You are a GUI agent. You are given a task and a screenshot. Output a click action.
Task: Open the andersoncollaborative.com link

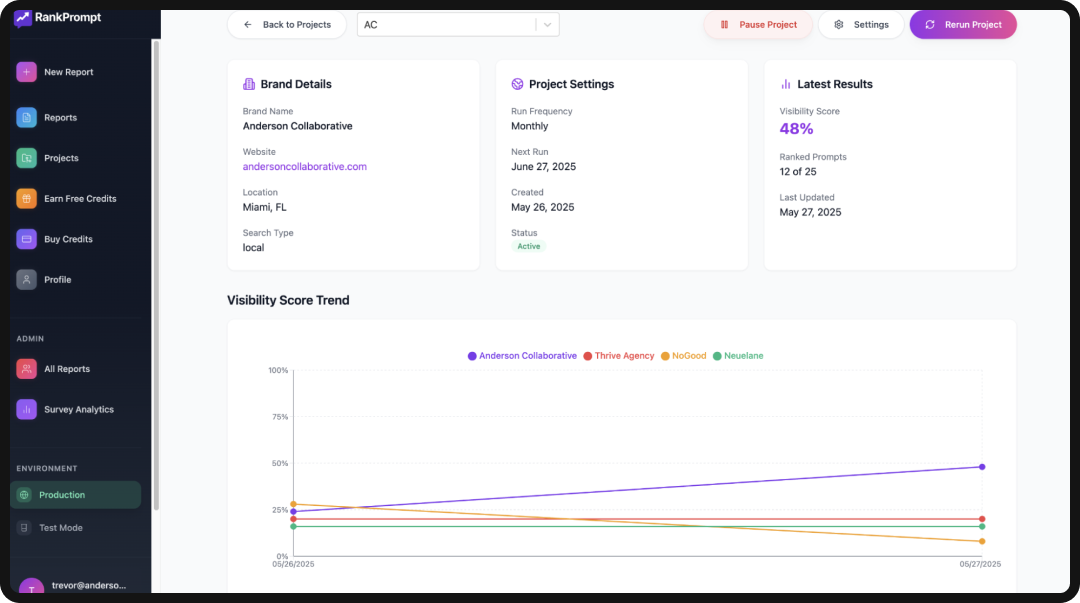304,166
